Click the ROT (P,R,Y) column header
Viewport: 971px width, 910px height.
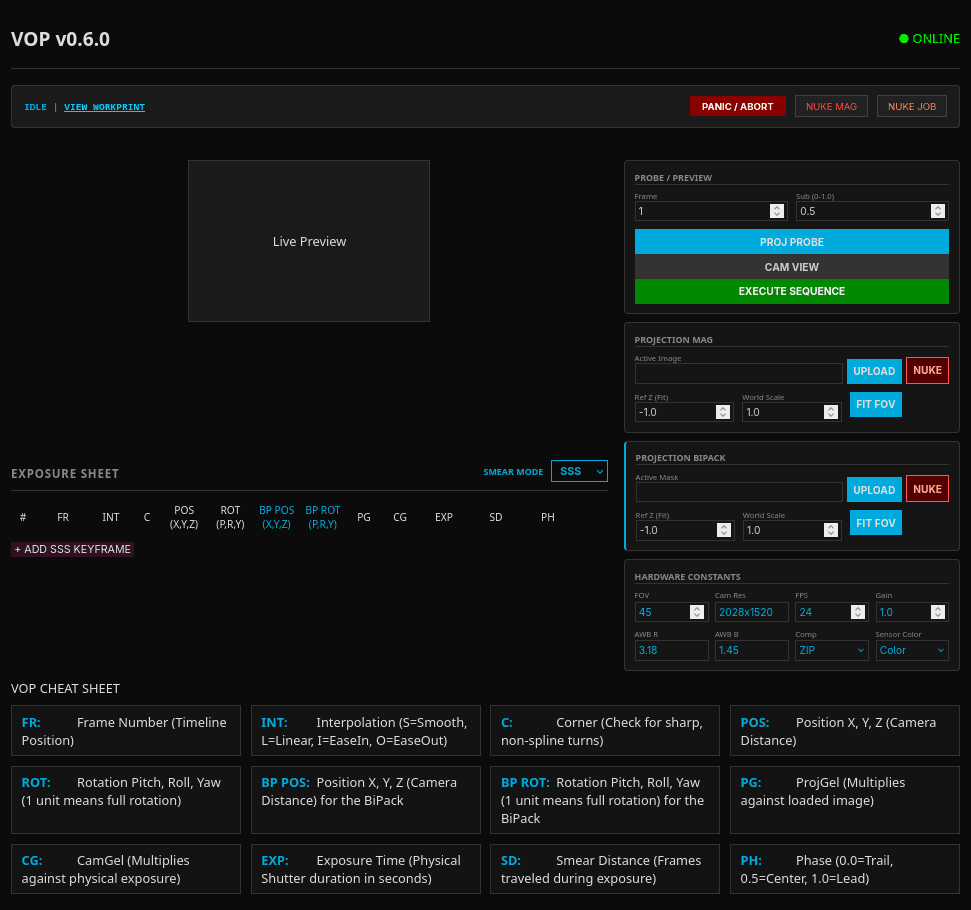230,517
